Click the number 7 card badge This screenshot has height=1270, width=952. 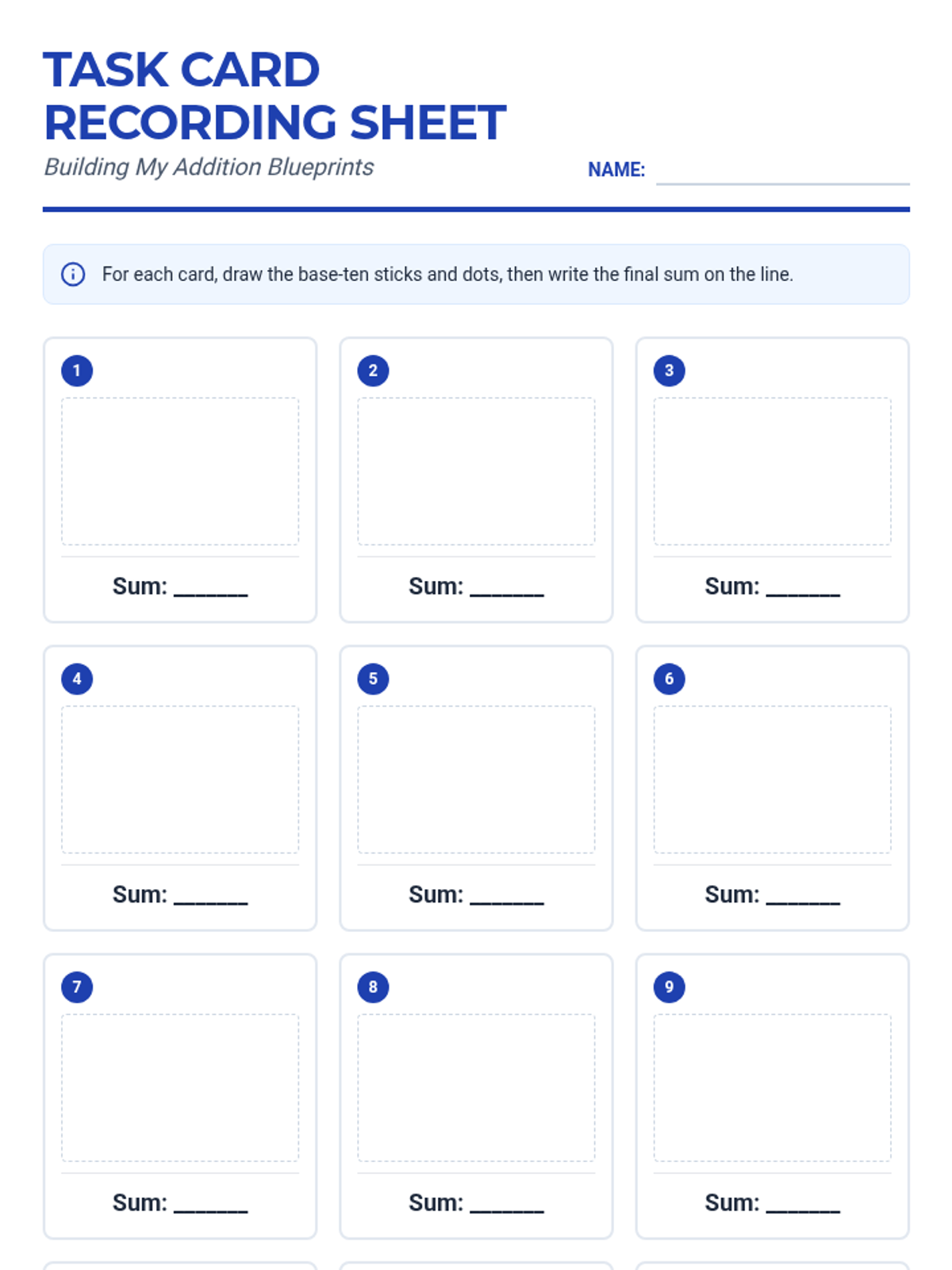coord(77,987)
